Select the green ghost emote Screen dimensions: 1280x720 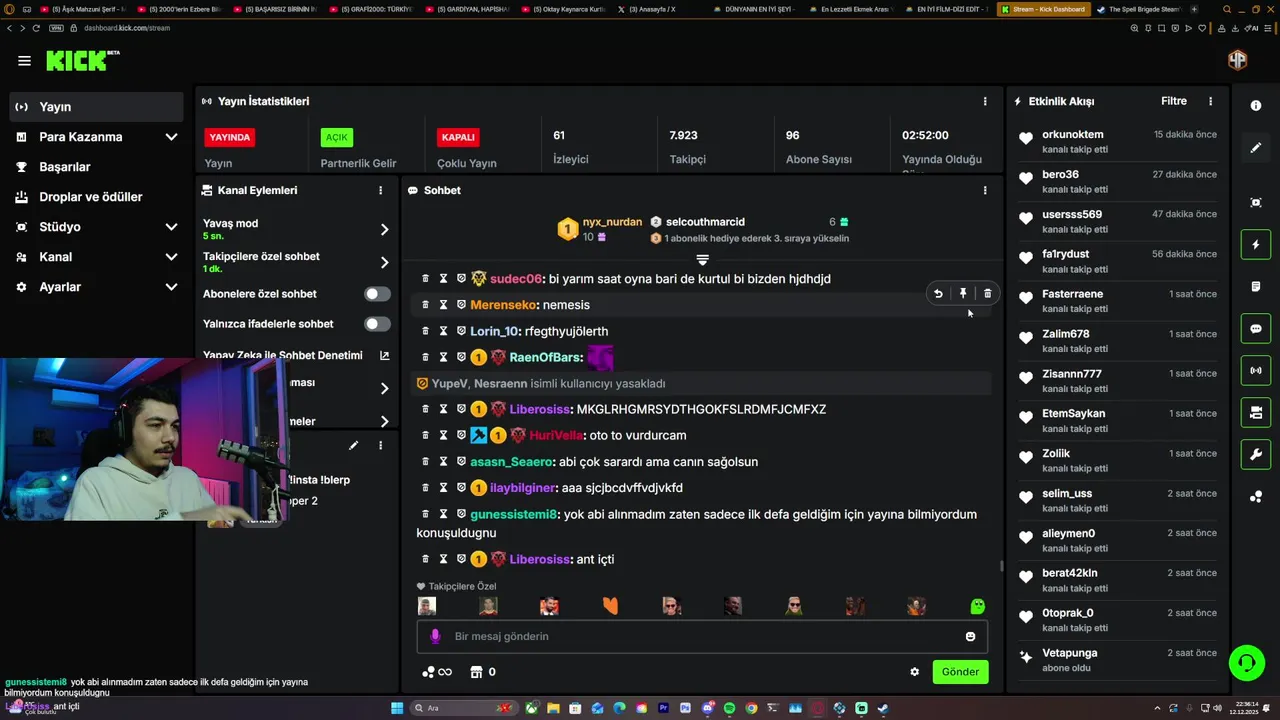tap(978, 606)
